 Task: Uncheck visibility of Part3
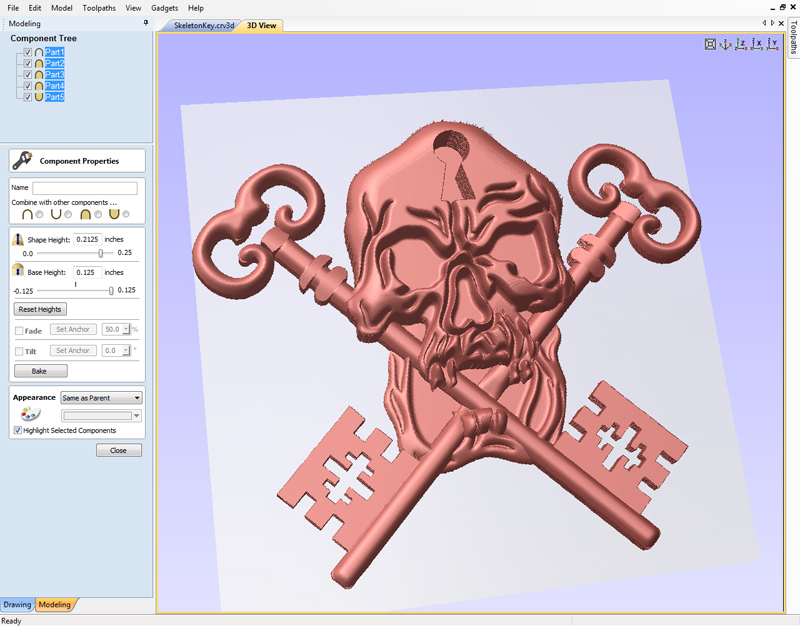tap(28, 74)
